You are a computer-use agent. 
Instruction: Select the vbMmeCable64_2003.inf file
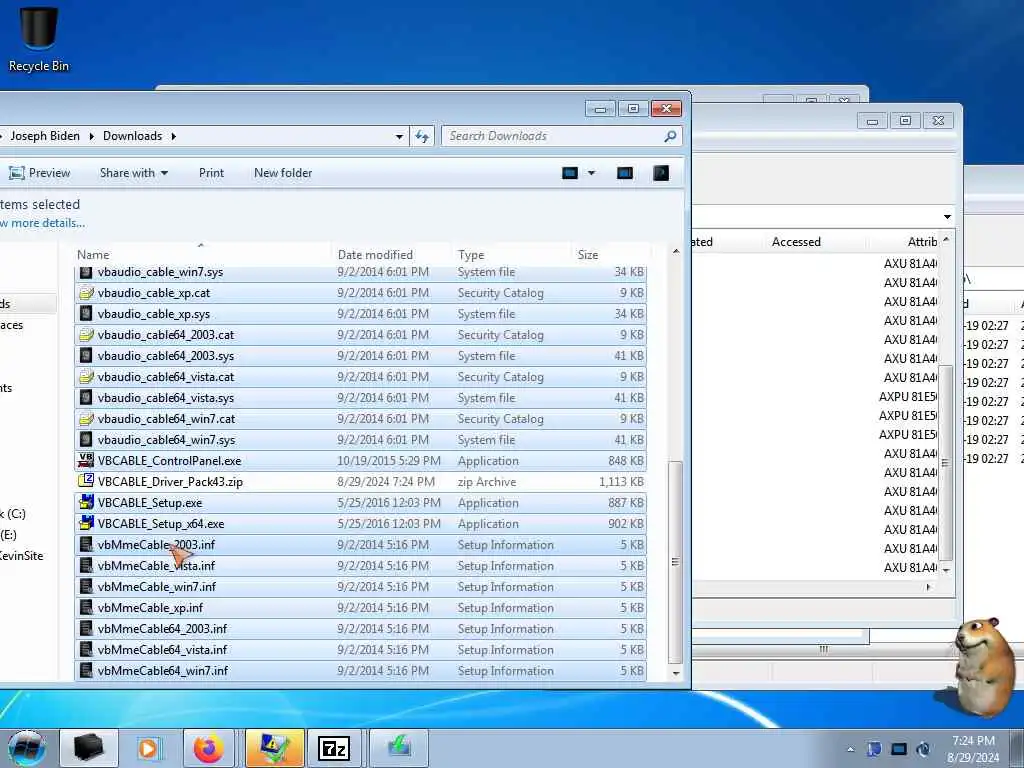click(x=361, y=628)
